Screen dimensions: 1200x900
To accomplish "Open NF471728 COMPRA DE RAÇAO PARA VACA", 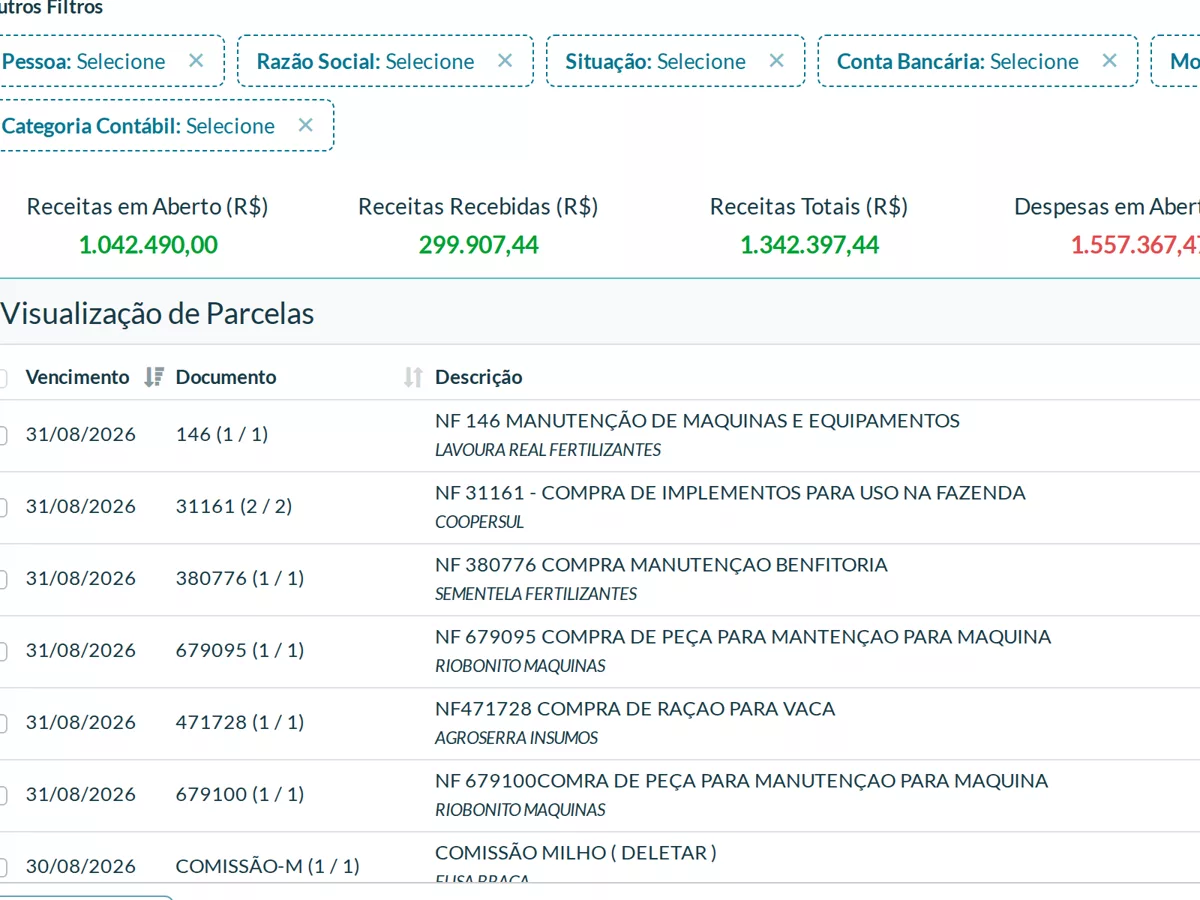I will tap(635, 709).
